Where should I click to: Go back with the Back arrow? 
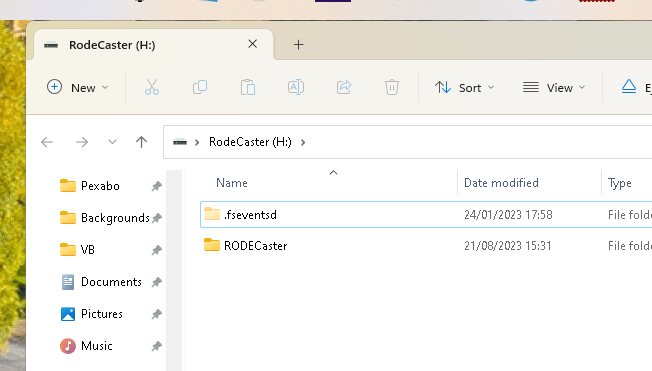click(x=47, y=142)
